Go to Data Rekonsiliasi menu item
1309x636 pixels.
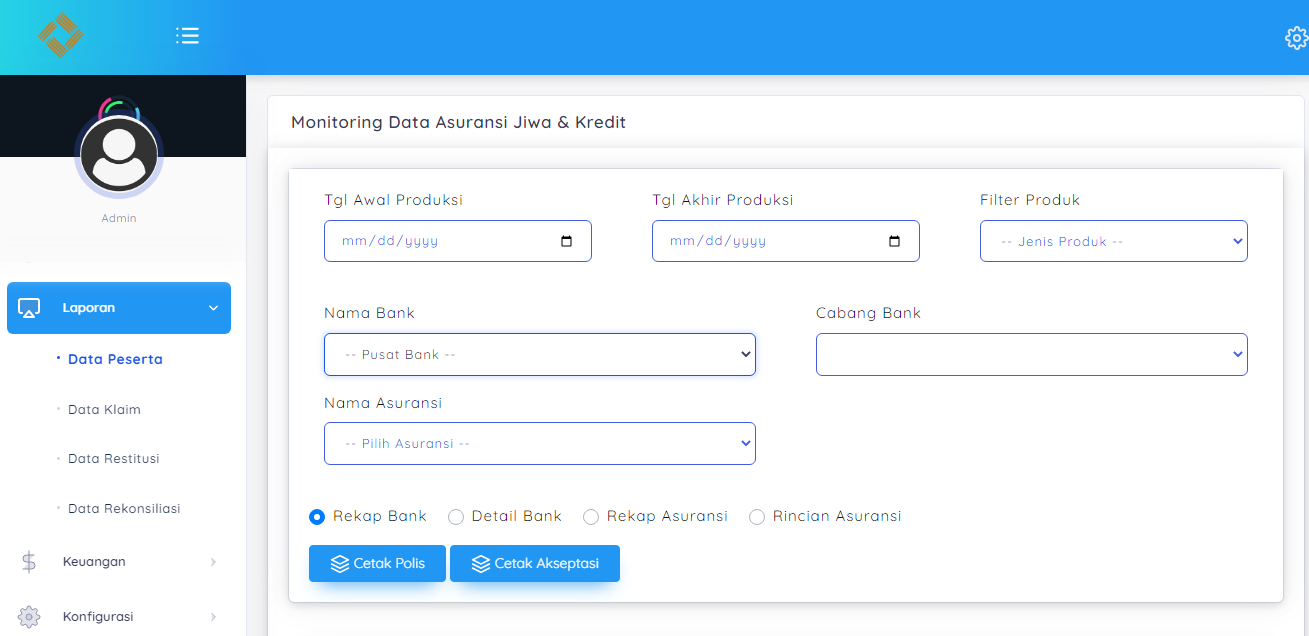[124, 509]
